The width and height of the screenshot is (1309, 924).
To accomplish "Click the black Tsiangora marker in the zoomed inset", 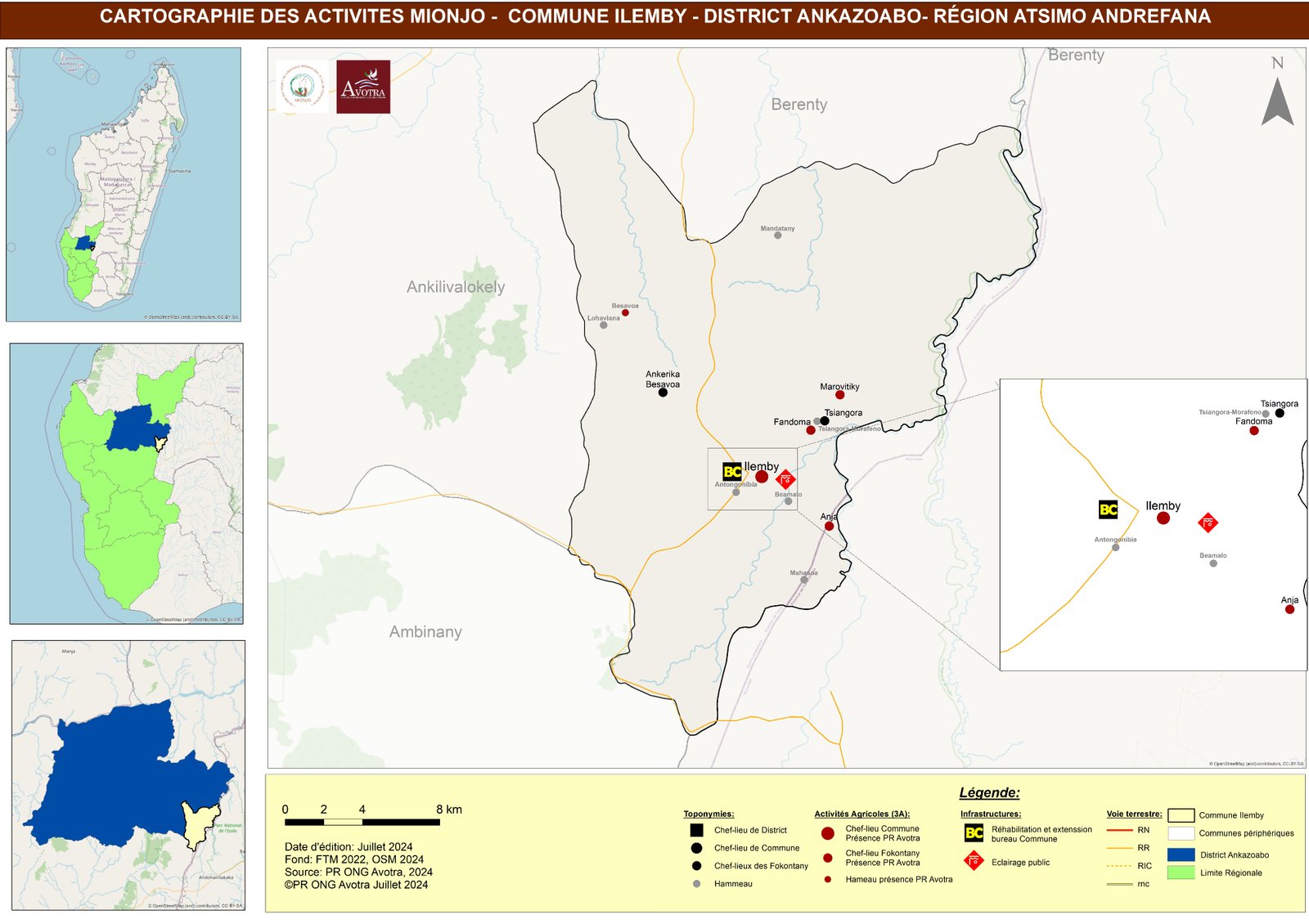I will click(1280, 413).
